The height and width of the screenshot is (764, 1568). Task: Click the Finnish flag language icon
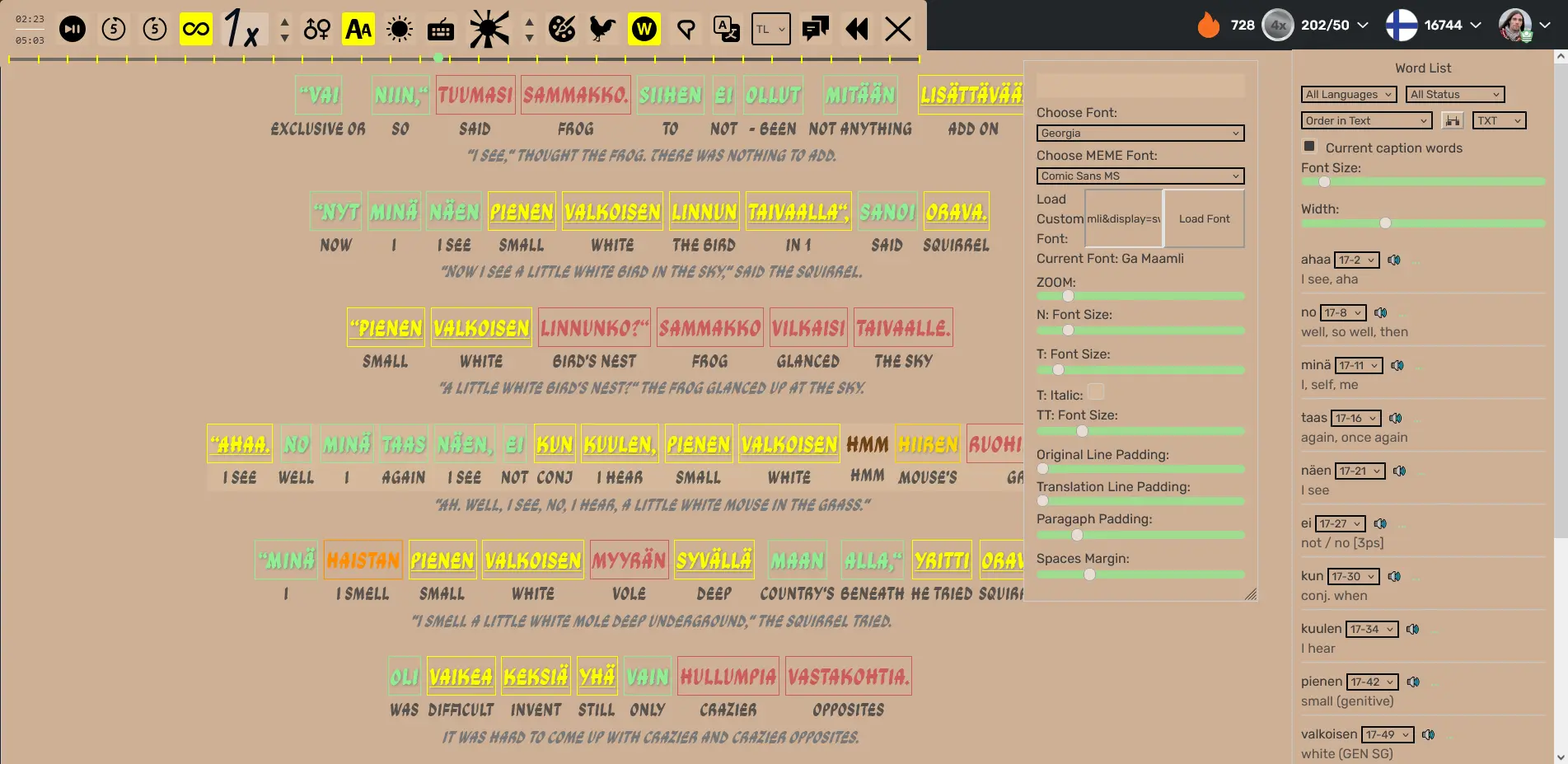pyautogui.click(x=1401, y=25)
